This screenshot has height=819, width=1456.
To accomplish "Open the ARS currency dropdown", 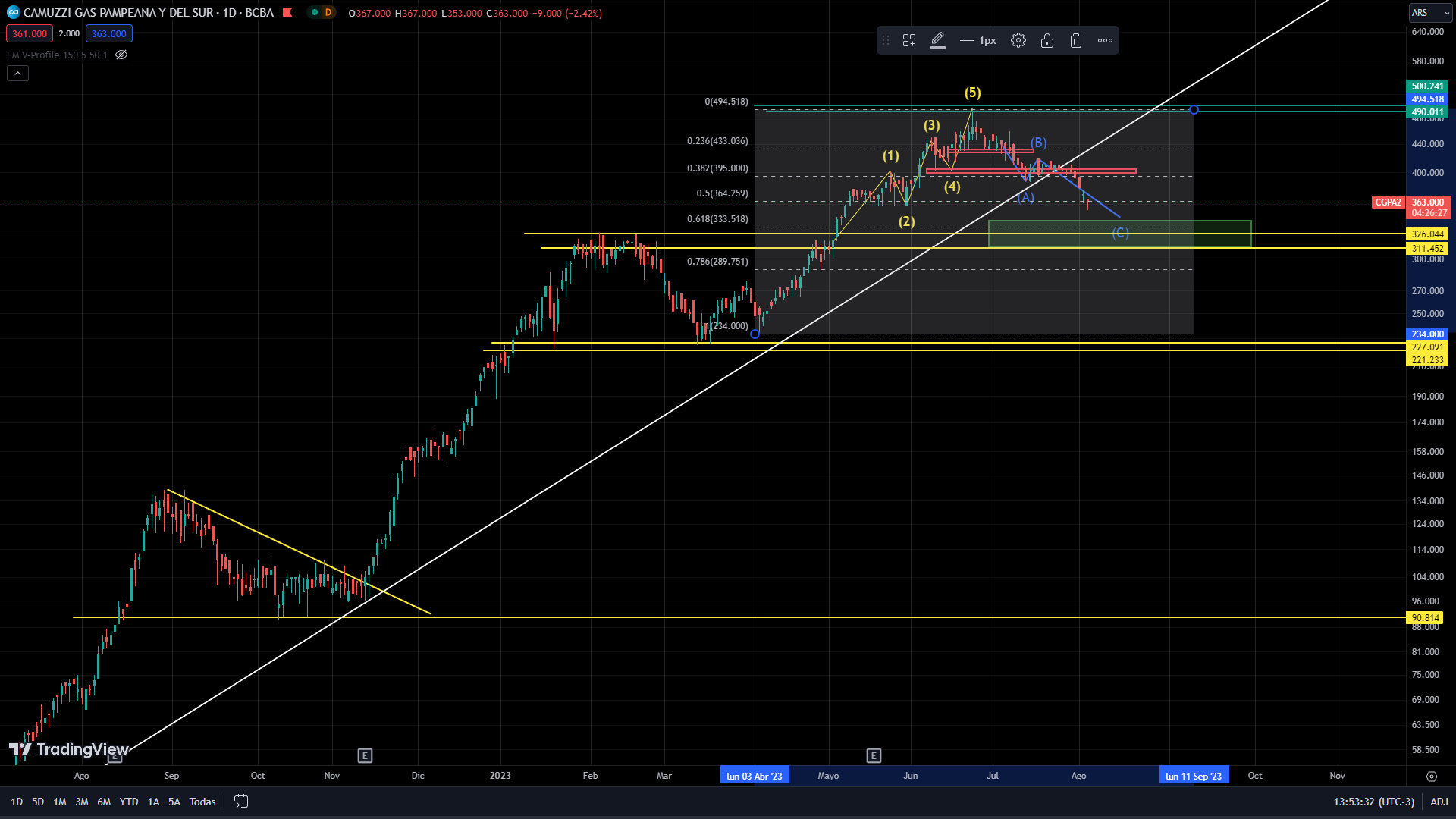I will [x=1430, y=13].
